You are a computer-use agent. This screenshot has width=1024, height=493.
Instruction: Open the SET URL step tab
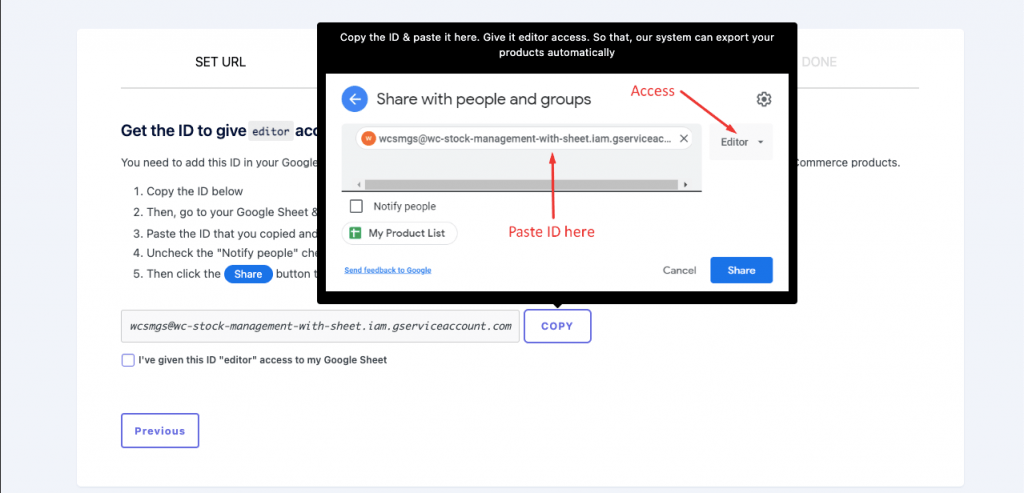pos(220,63)
